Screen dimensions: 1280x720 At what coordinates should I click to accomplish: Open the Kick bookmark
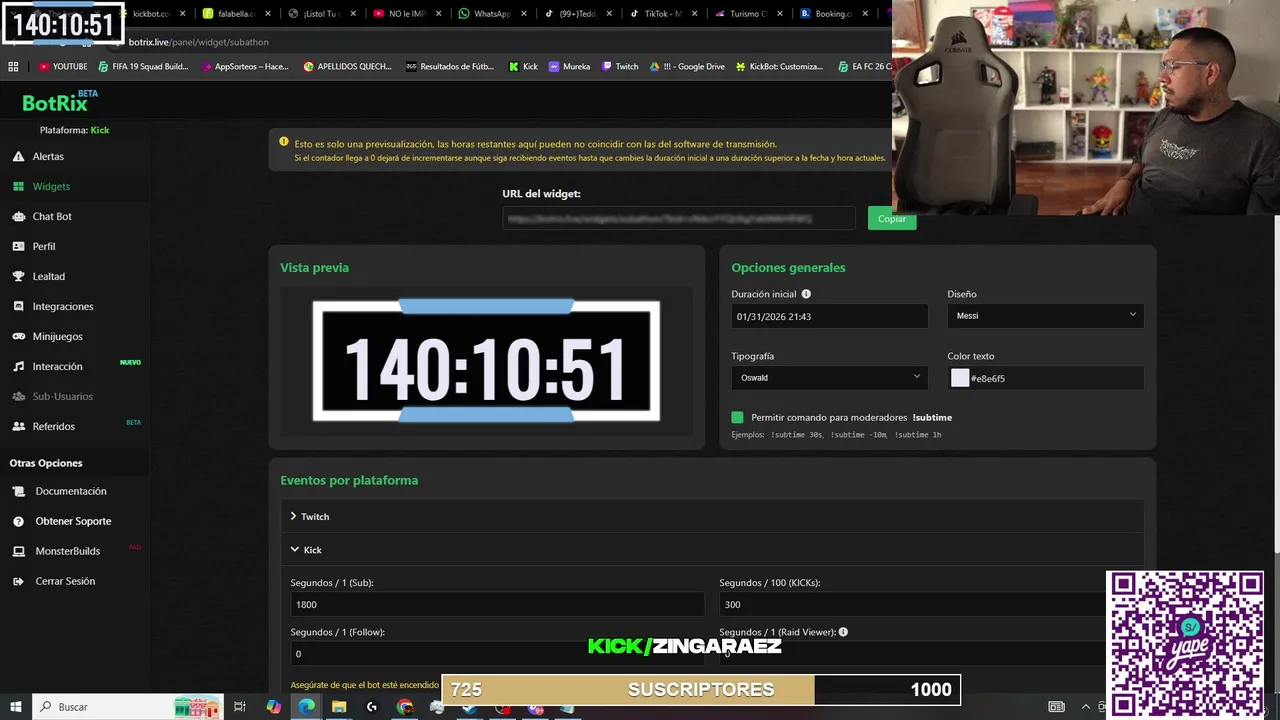pos(523,66)
